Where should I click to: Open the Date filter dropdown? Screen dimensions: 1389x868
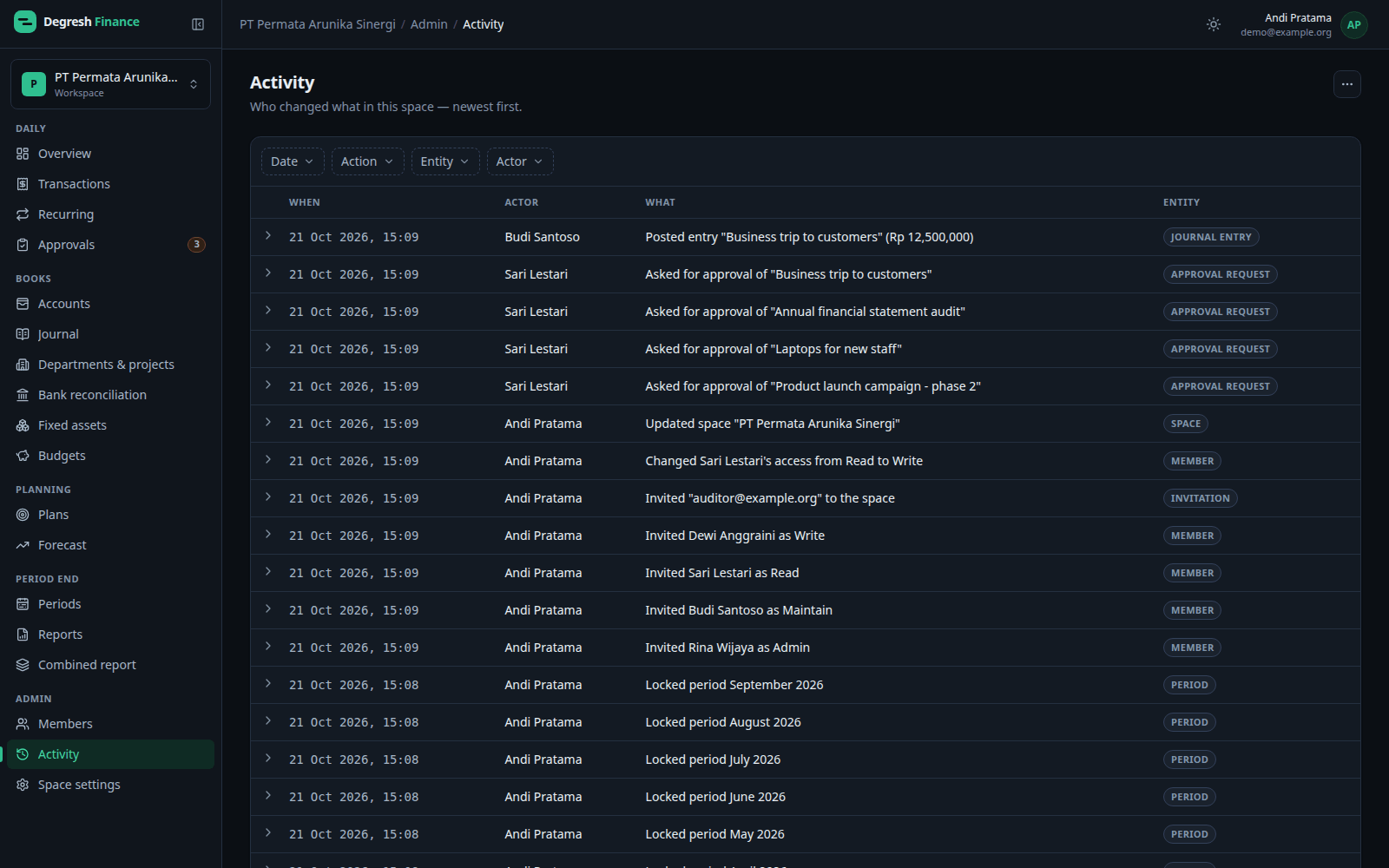coord(293,161)
